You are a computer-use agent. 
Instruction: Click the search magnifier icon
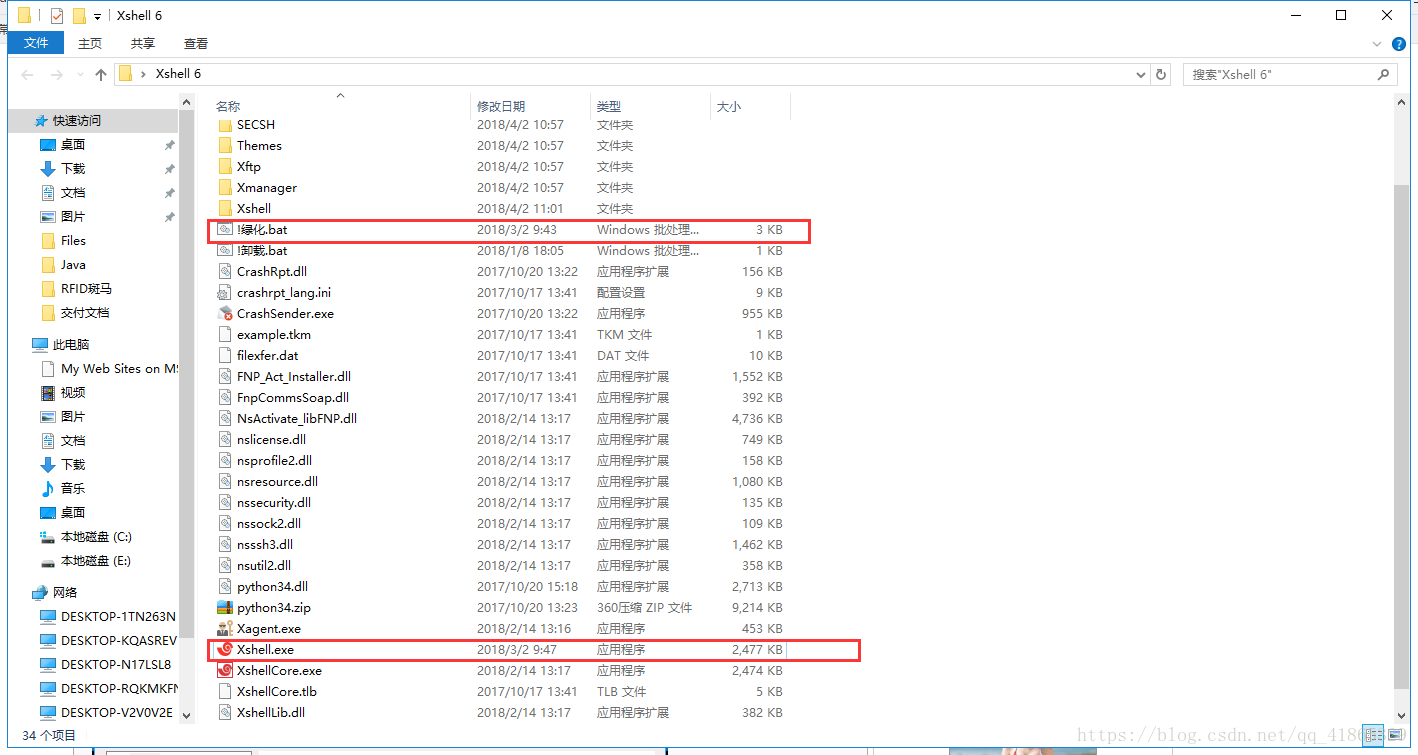pyautogui.click(x=1385, y=74)
